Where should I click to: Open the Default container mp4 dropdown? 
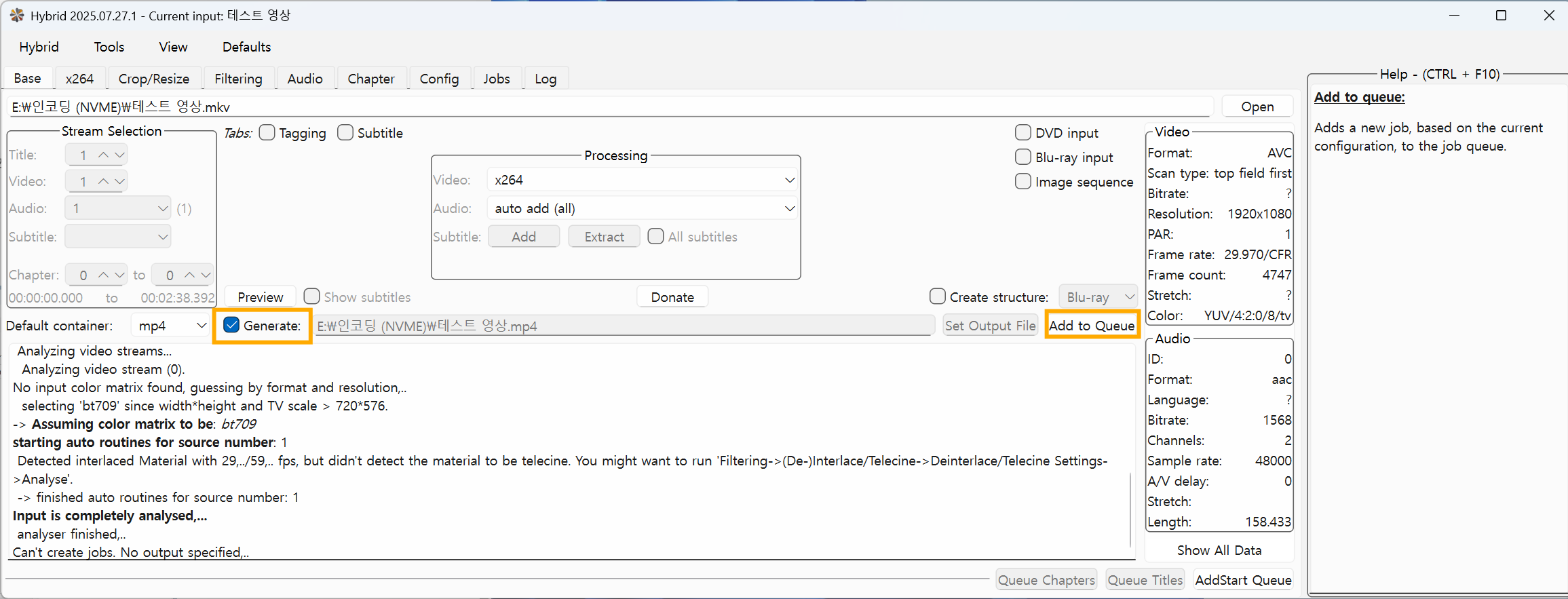(170, 326)
